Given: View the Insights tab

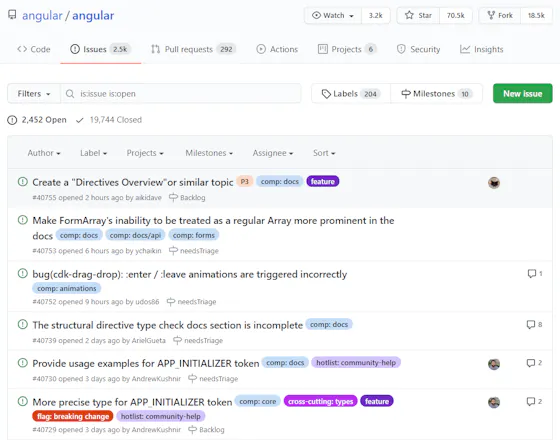Looking at the screenshot, I should 481,49.
